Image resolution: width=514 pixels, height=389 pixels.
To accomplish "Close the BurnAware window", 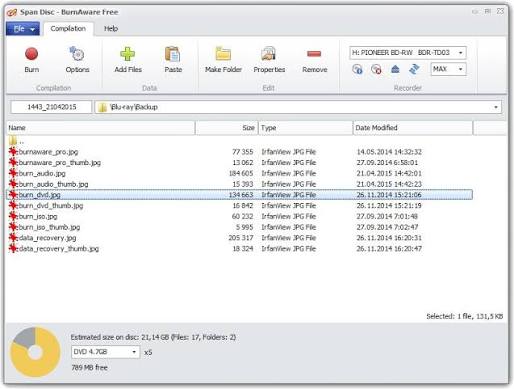I will [x=500, y=11].
